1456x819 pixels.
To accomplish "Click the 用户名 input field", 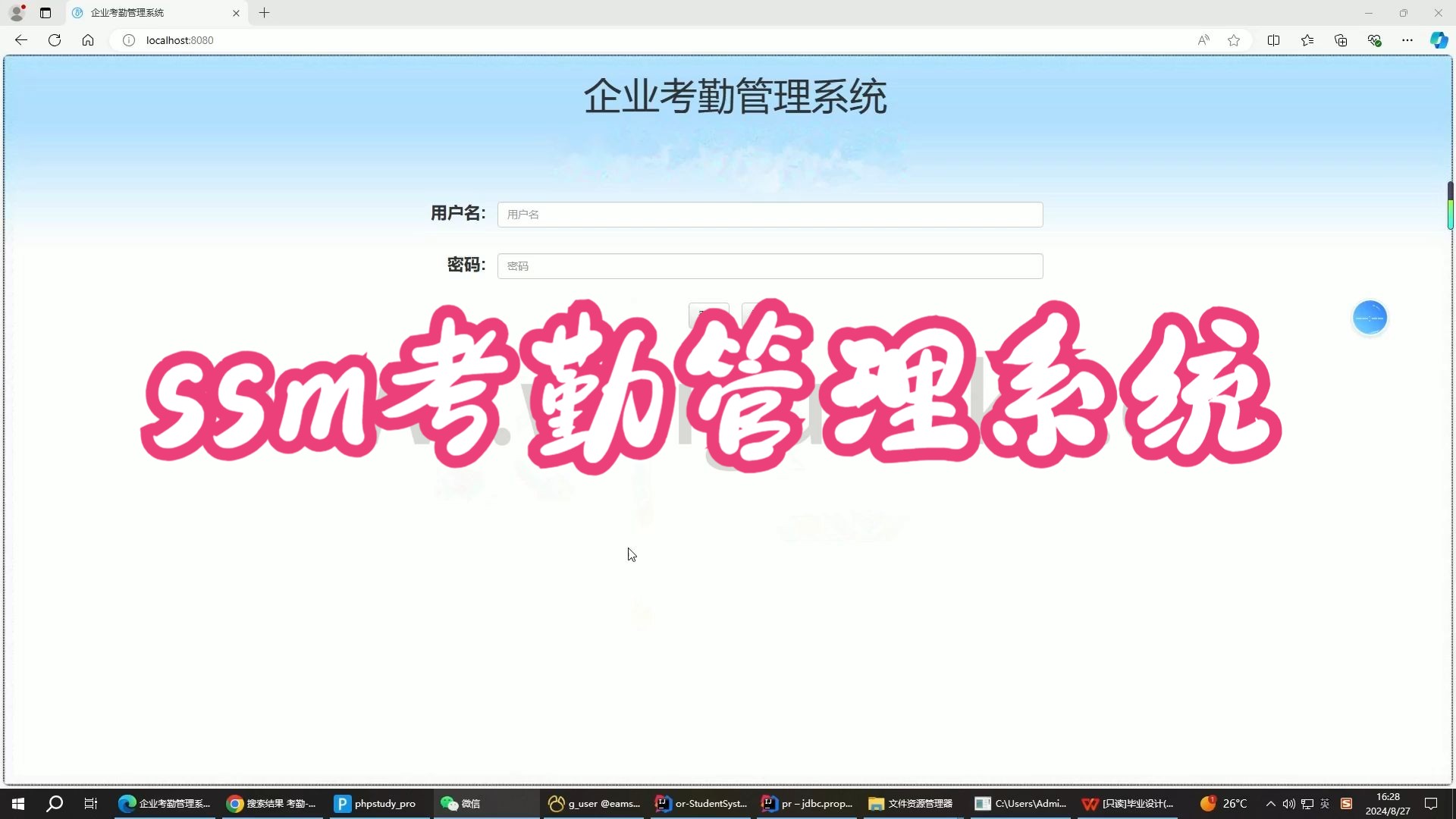I will point(769,215).
